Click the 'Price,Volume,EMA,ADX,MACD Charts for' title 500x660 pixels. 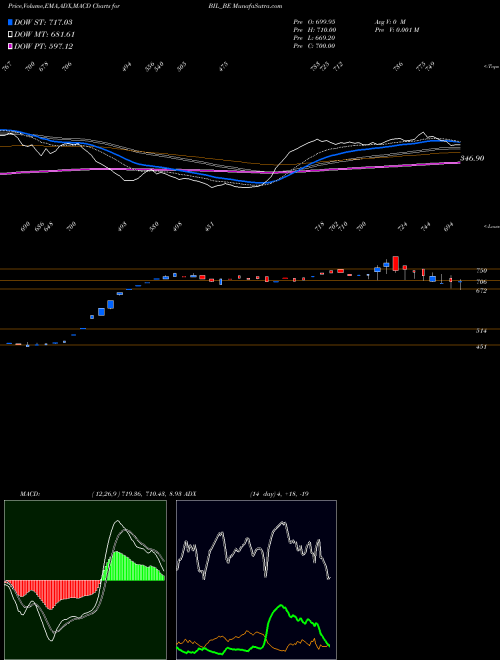[x=64, y=6]
